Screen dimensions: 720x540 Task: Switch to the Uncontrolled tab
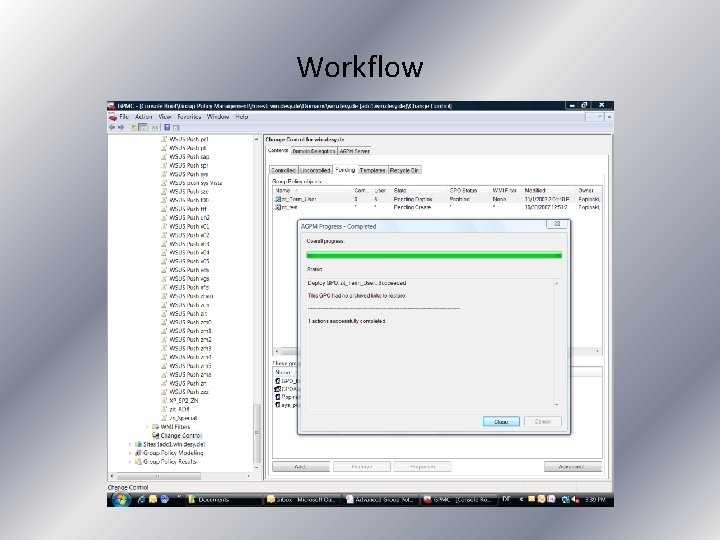pos(315,170)
